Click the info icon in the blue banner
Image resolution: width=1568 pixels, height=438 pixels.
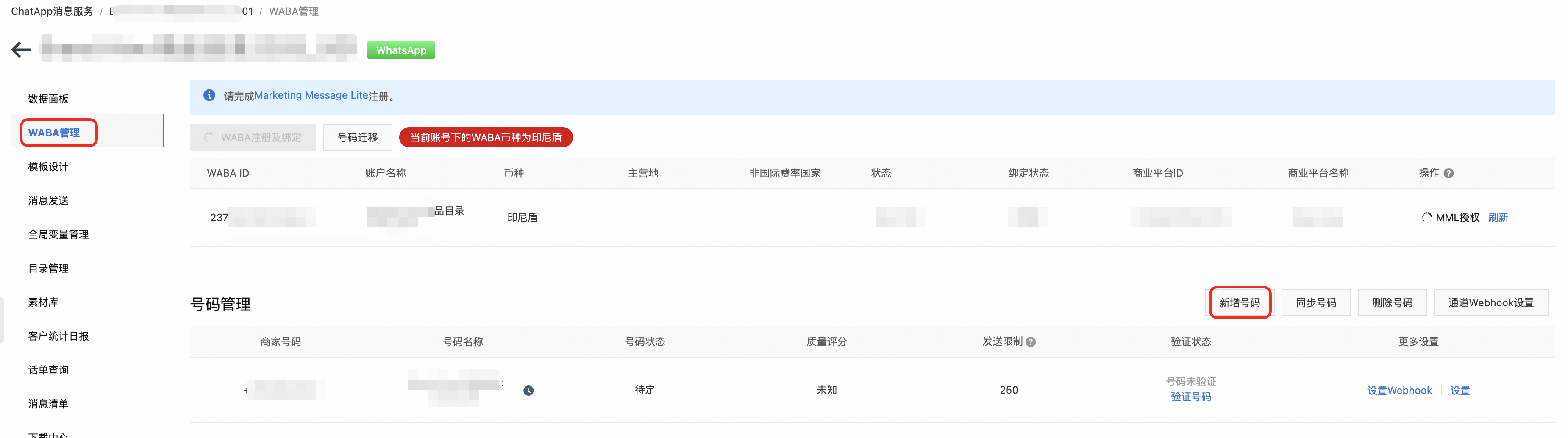click(x=209, y=95)
